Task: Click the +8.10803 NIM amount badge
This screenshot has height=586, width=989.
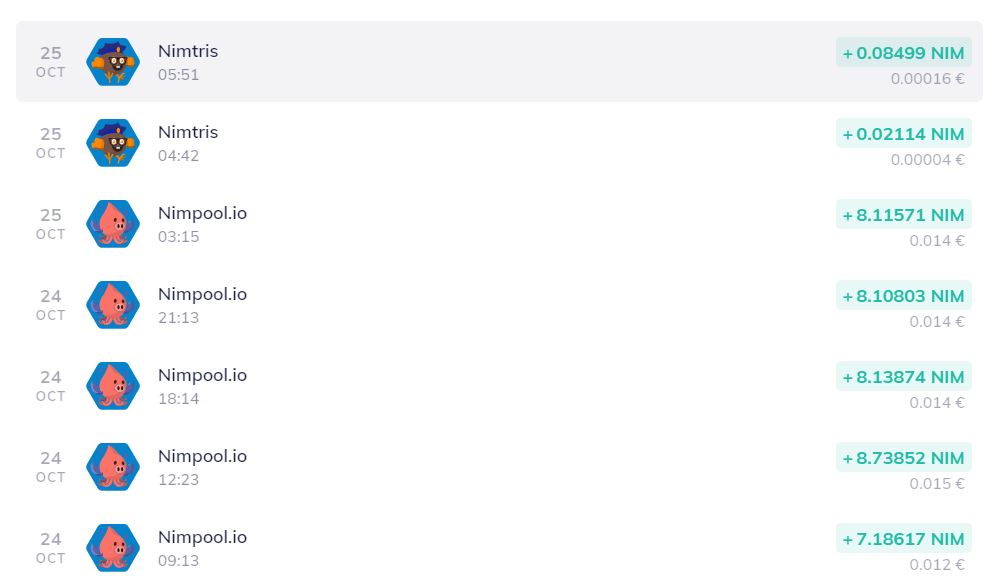Action: click(x=903, y=296)
